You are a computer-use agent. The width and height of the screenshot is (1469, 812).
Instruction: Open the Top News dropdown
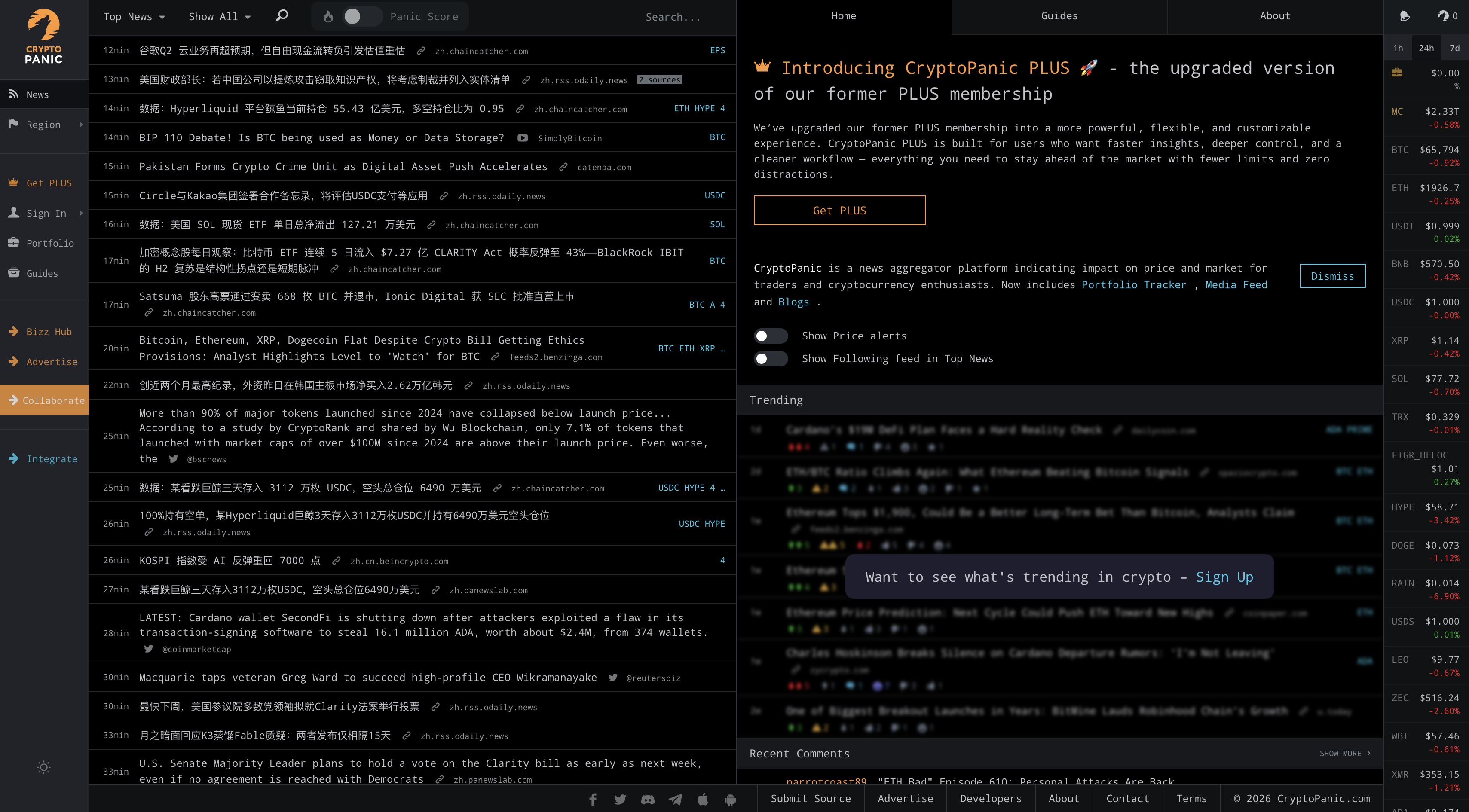point(134,16)
